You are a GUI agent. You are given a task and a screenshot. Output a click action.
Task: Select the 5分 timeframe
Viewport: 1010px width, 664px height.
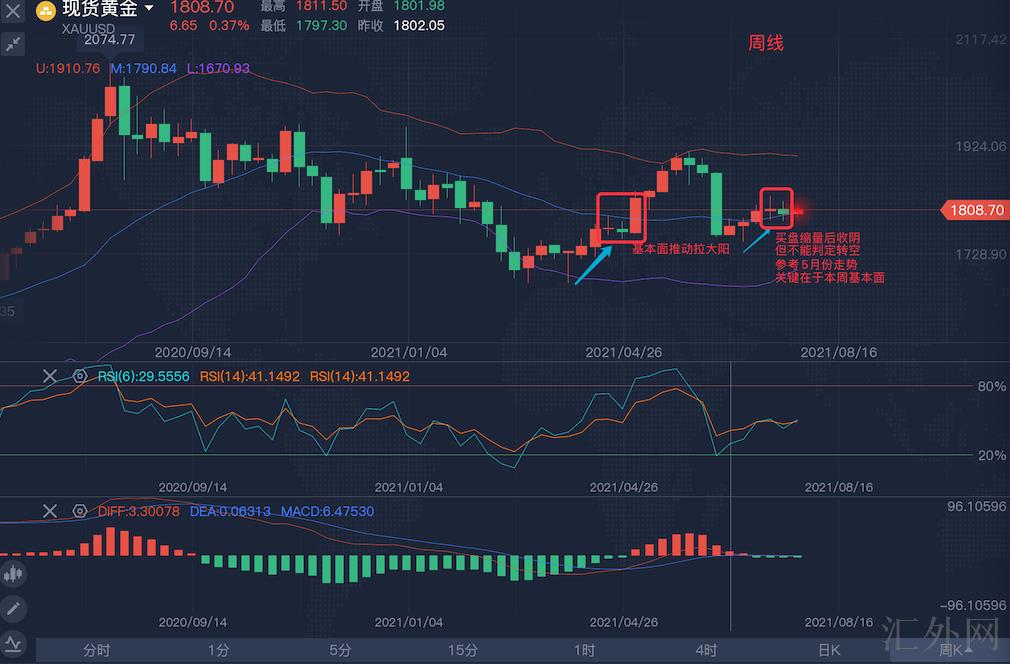341,651
